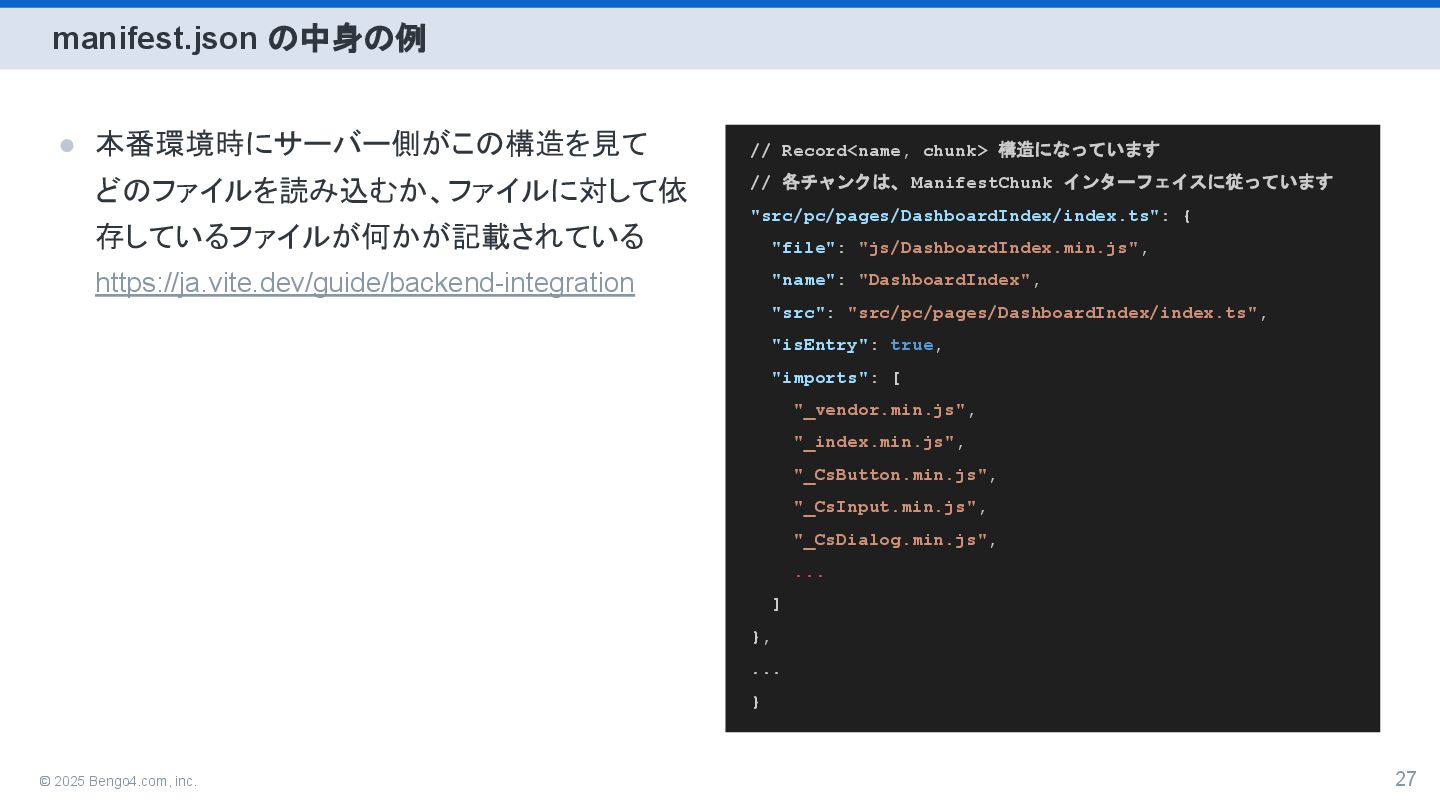Viewport: 1440px width, 810px height.
Task: Open the ja.vite.dev backend-integration link
Action: click(x=364, y=283)
